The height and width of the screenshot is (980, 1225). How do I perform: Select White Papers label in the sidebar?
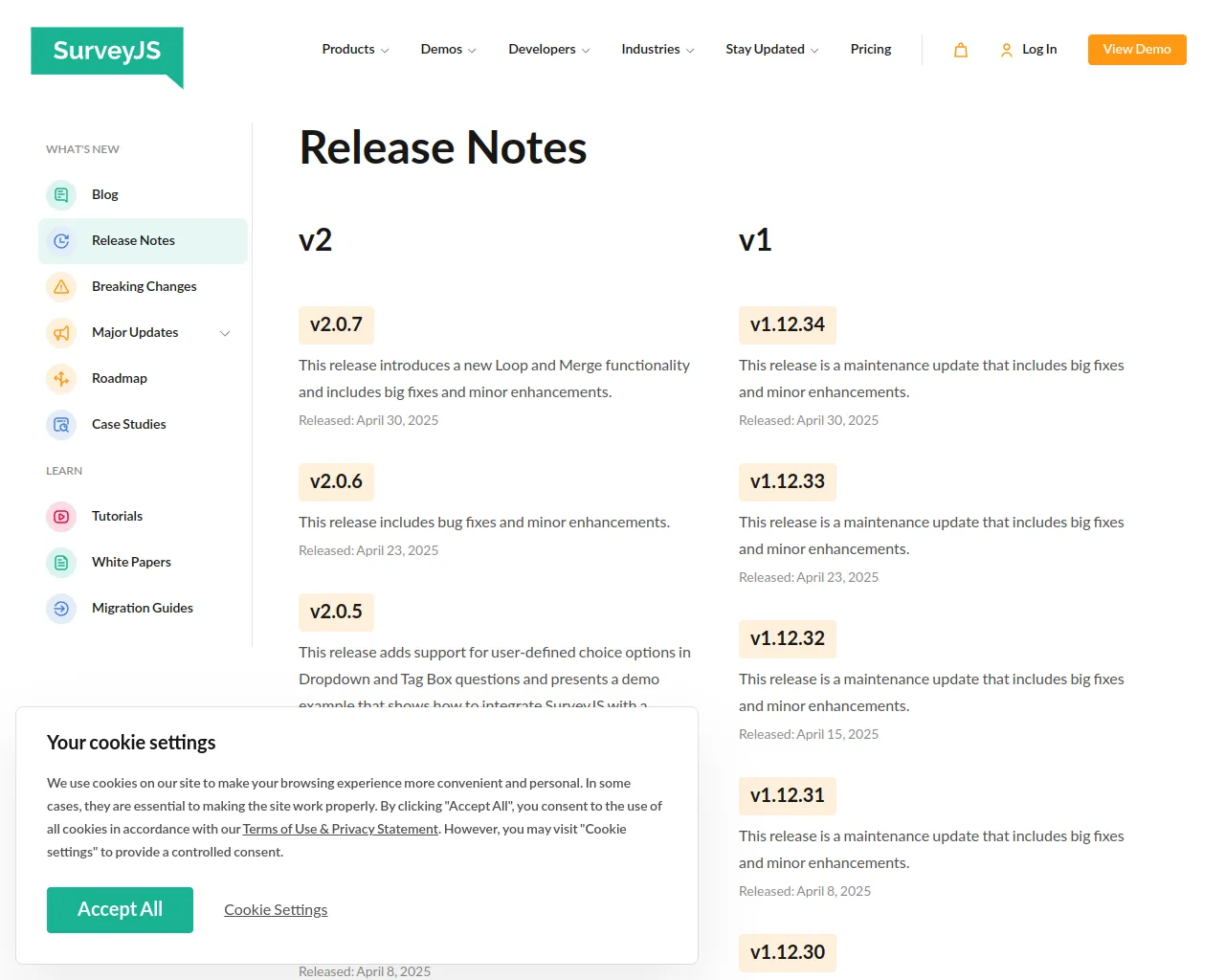pyautogui.click(x=131, y=563)
